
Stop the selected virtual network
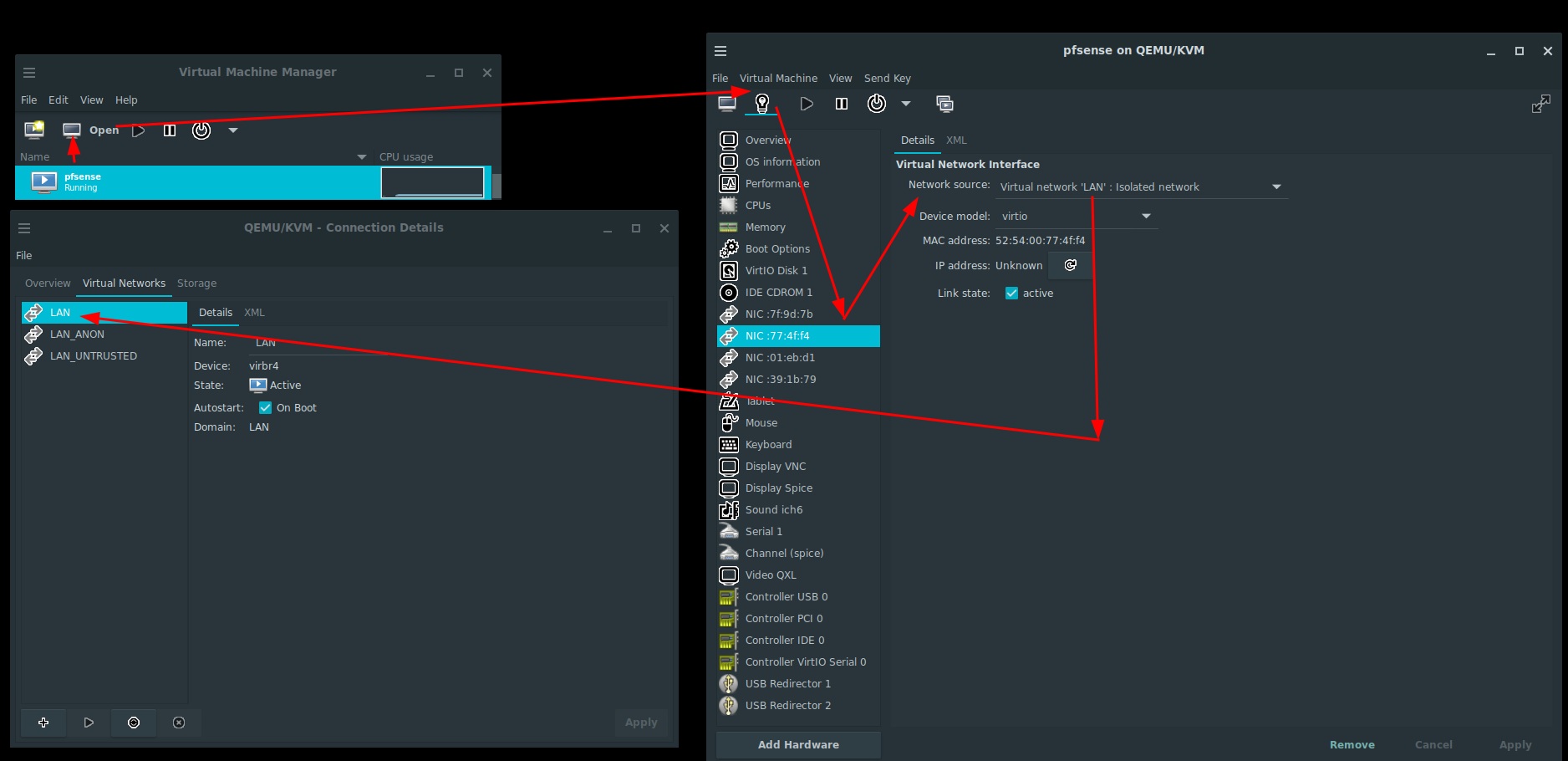(134, 723)
